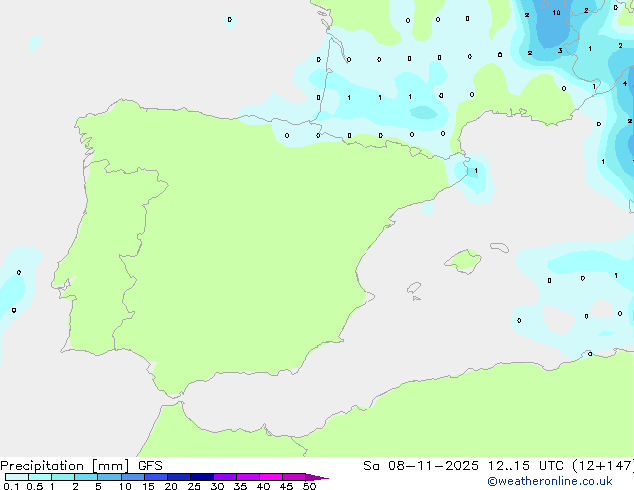Click the 40–45 mm magenta legend swatch
The width and height of the screenshot is (634, 490).
pyautogui.click(x=271, y=477)
